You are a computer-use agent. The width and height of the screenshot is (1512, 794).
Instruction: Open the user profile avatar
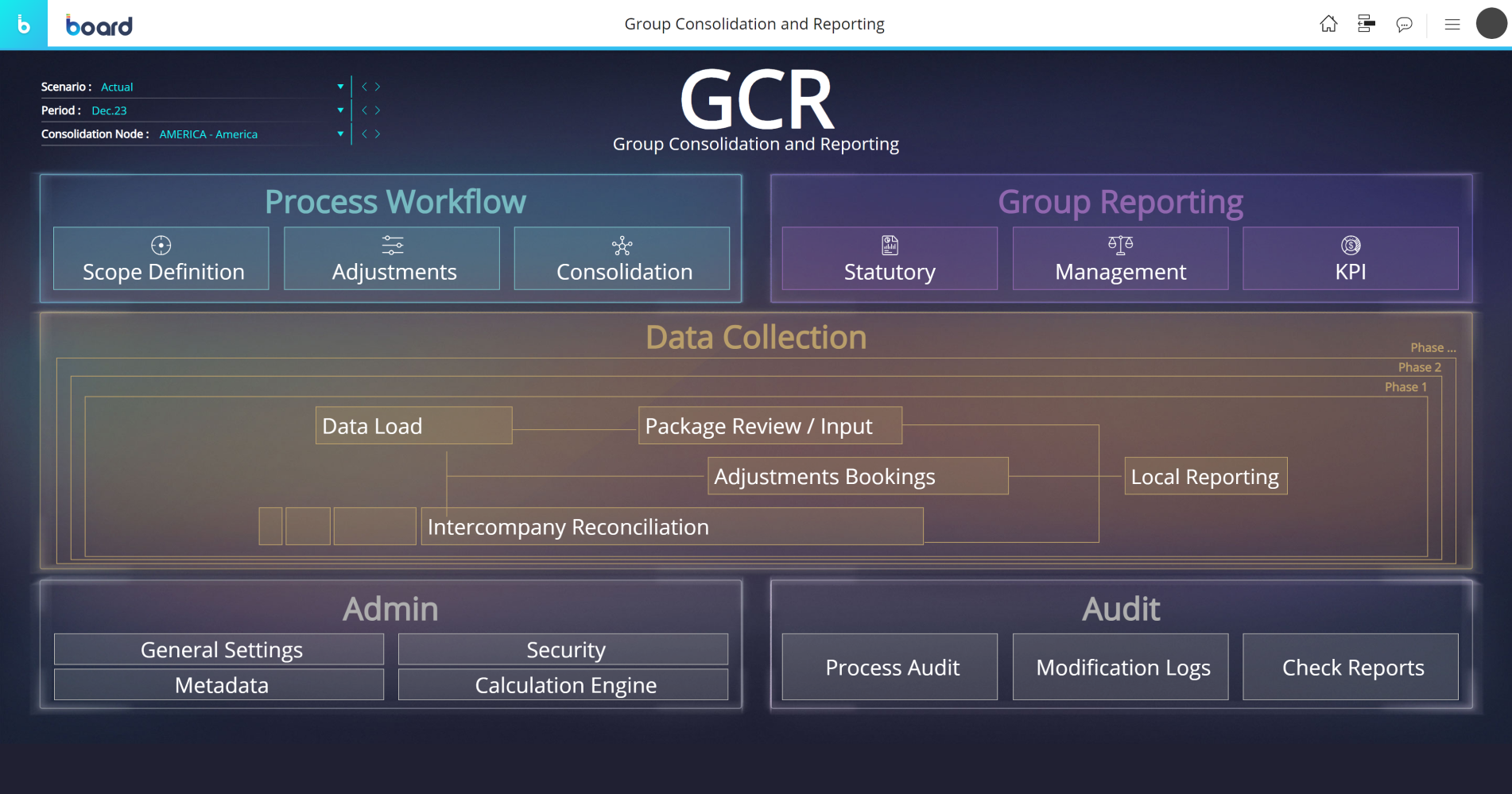coord(1491,23)
